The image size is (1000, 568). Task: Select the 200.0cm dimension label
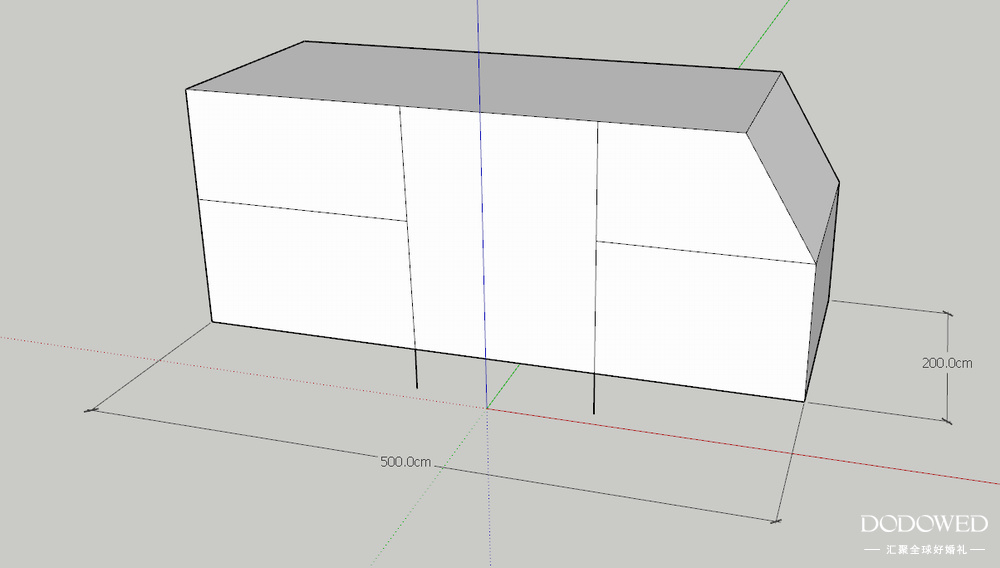(947, 363)
